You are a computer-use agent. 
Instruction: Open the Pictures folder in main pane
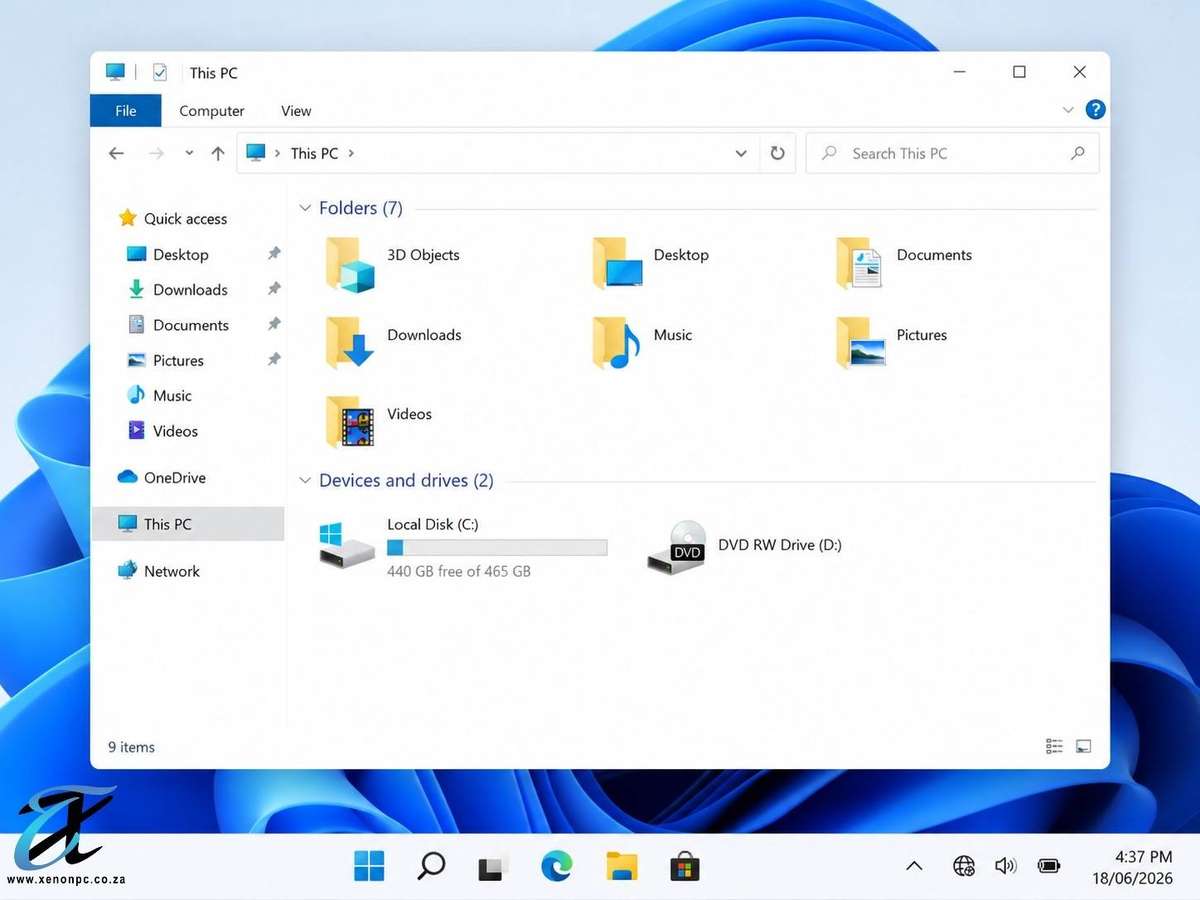(860, 343)
